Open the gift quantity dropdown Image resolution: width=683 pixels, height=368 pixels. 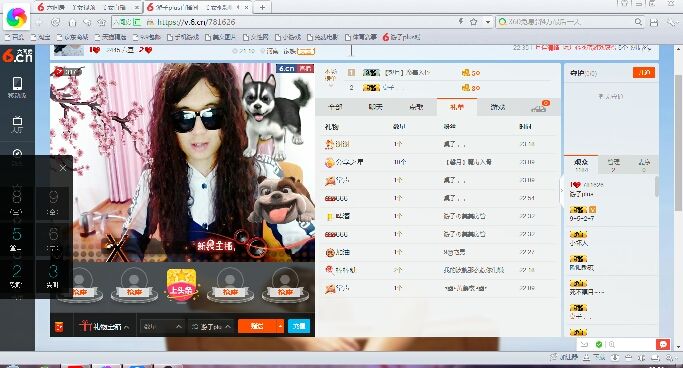[x=162, y=326]
